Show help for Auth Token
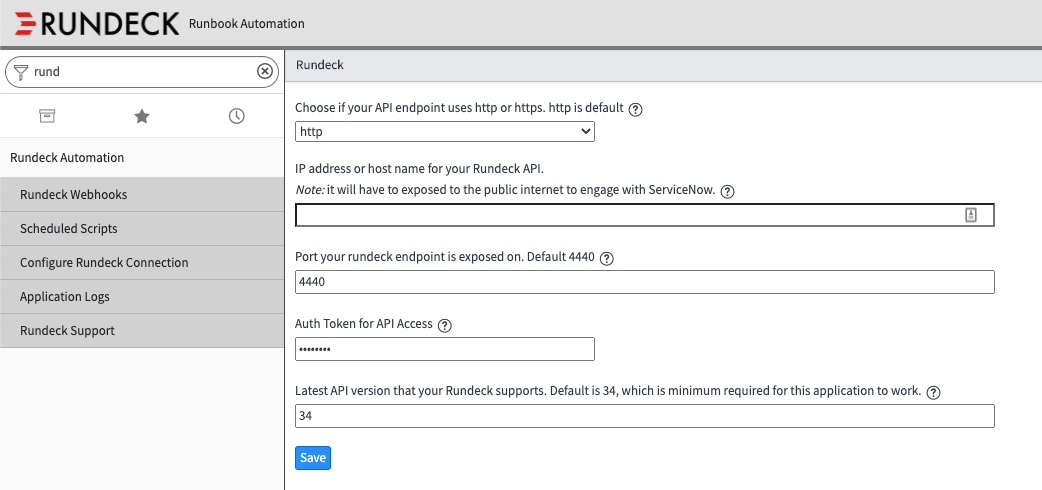This screenshot has width=1042, height=490. 445,325
